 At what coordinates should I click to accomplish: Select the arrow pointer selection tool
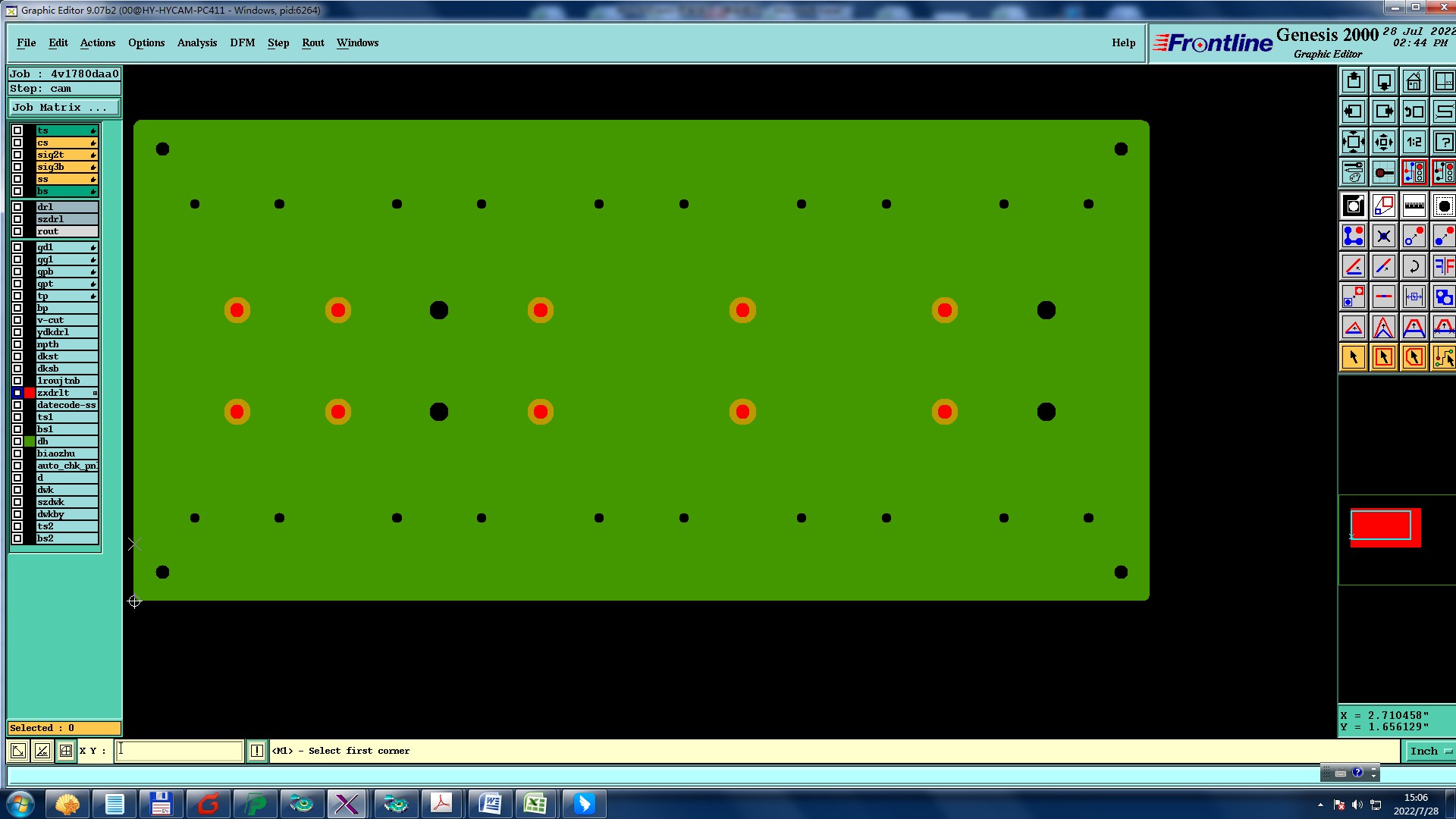coord(1353,357)
